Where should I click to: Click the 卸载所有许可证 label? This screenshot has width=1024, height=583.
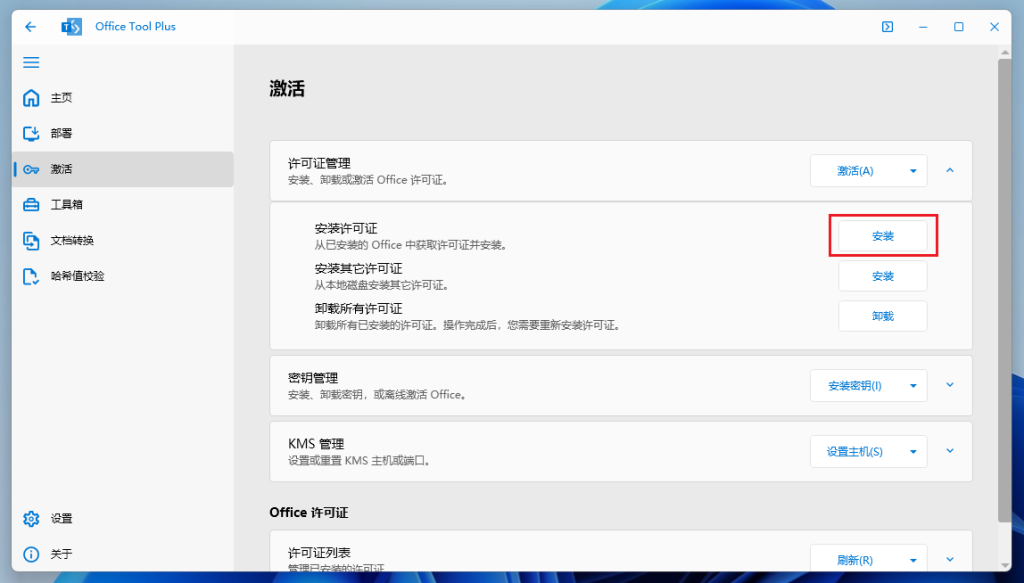coord(359,309)
